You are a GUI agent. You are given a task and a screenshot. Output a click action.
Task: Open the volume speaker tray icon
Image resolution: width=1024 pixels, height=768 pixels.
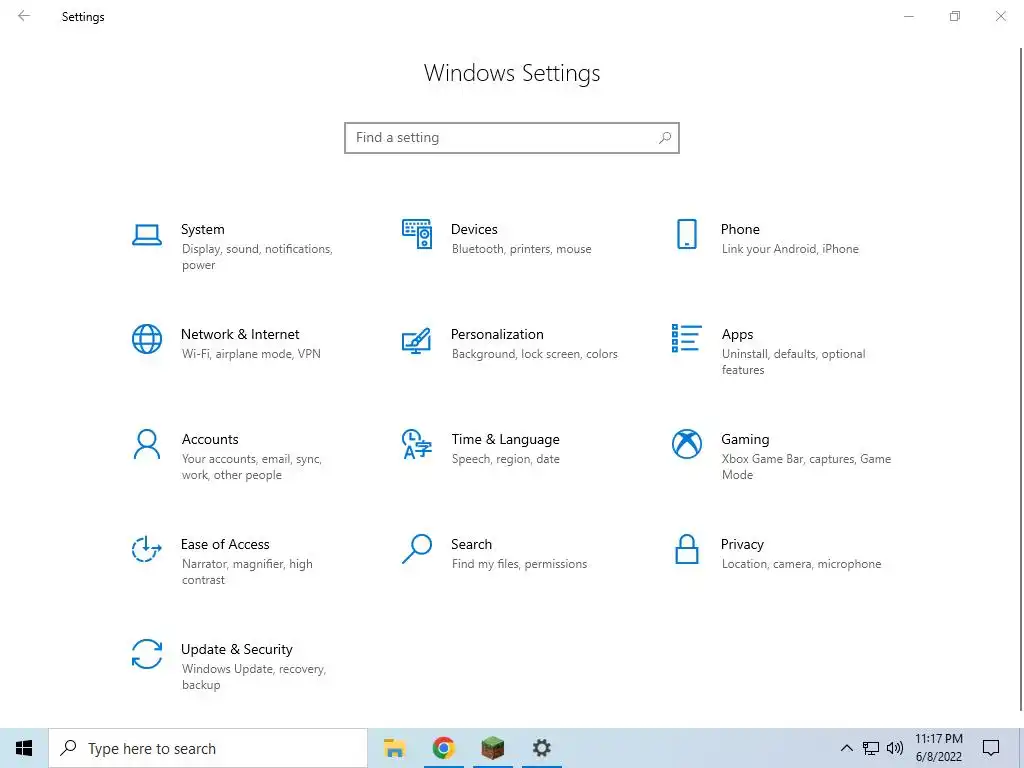coord(895,748)
